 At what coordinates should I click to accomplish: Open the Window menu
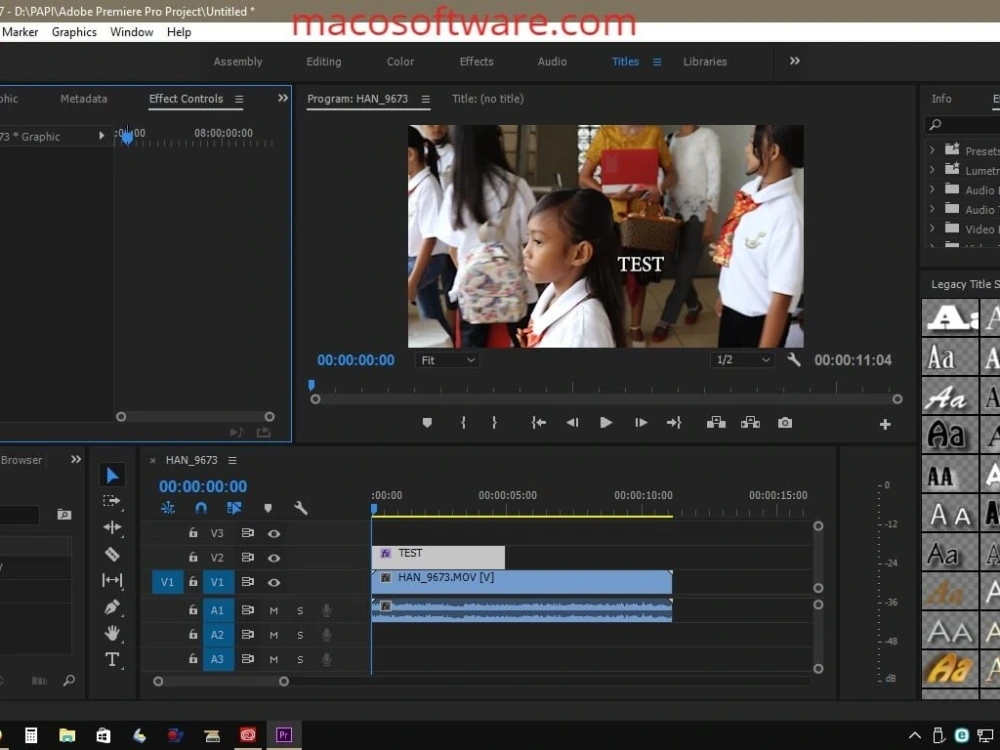(131, 32)
